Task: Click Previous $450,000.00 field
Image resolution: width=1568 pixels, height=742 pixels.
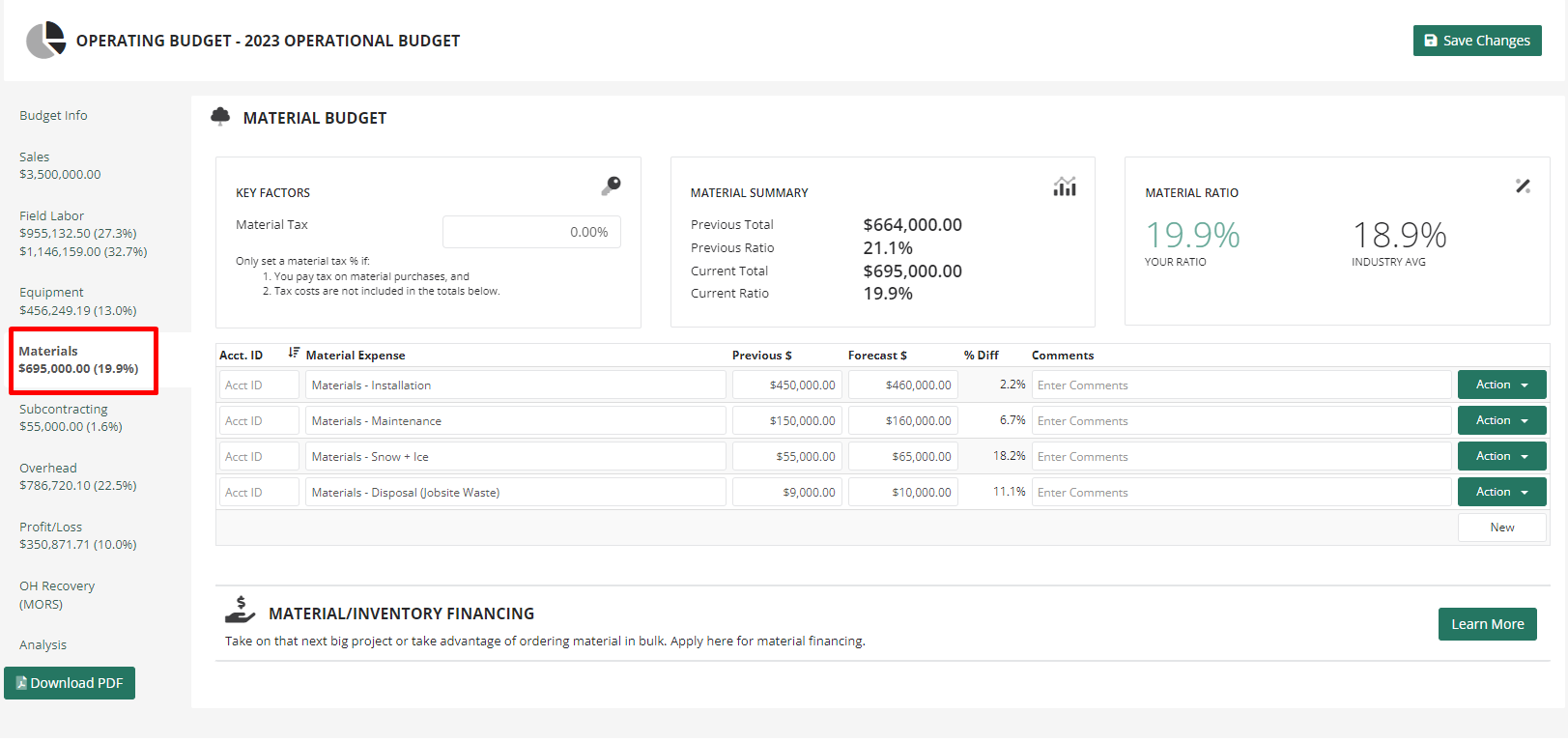Action: (x=787, y=385)
